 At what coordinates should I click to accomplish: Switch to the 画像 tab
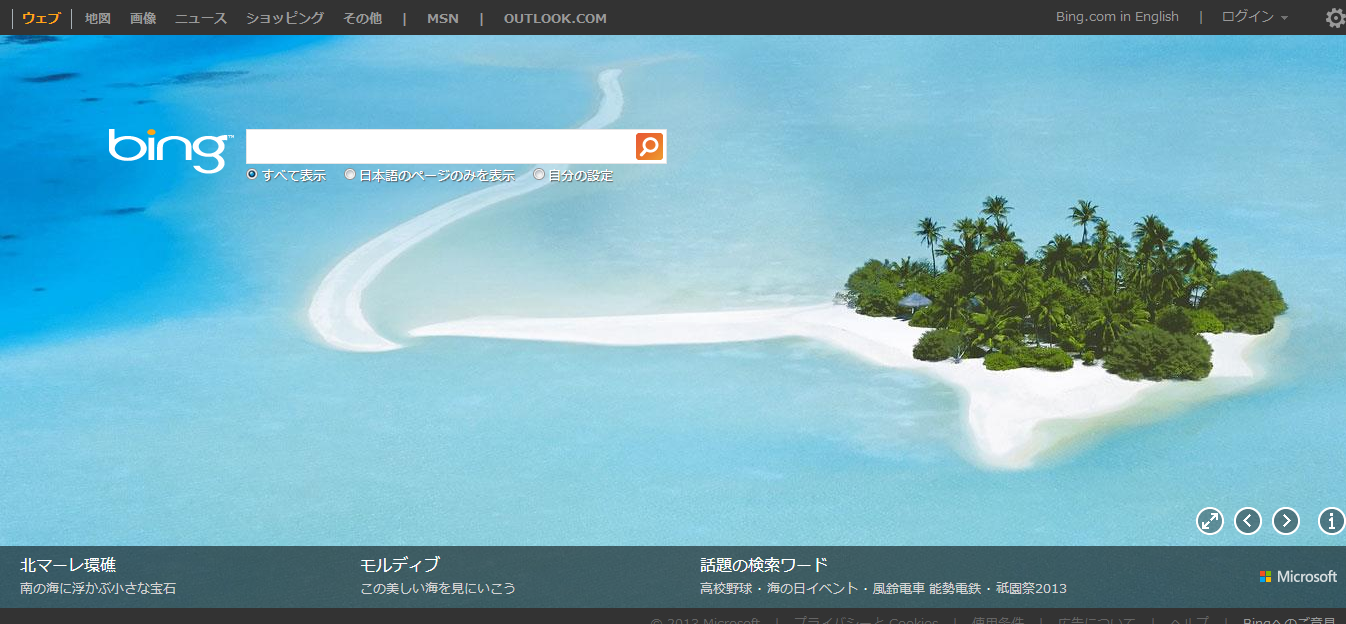[x=143, y=18]
